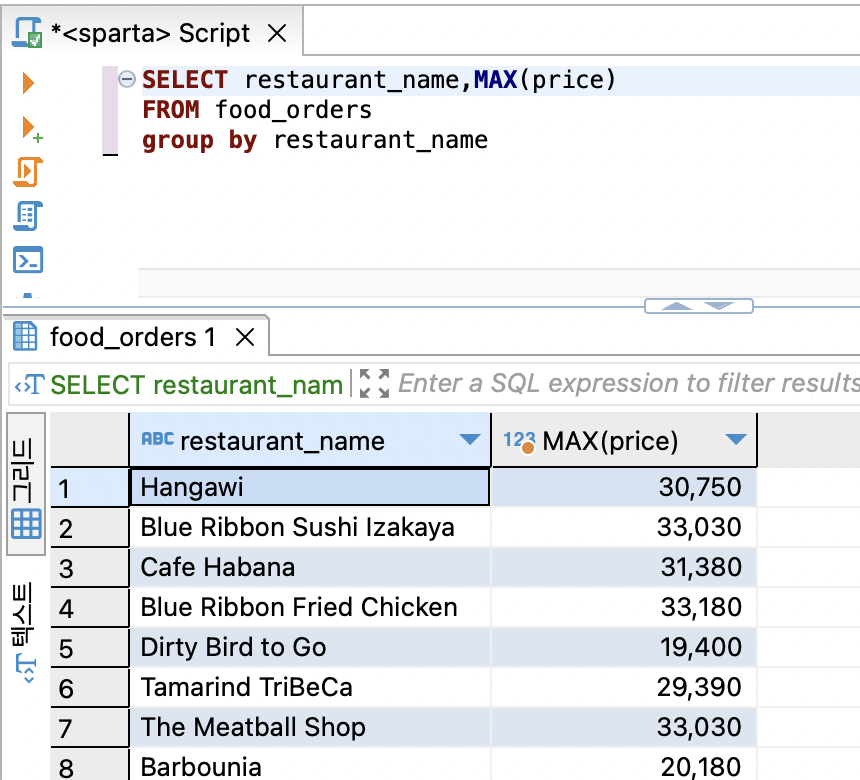Select row number 1 header
Image resolution: width=860 pixels, height=780 pixels.
89,488
